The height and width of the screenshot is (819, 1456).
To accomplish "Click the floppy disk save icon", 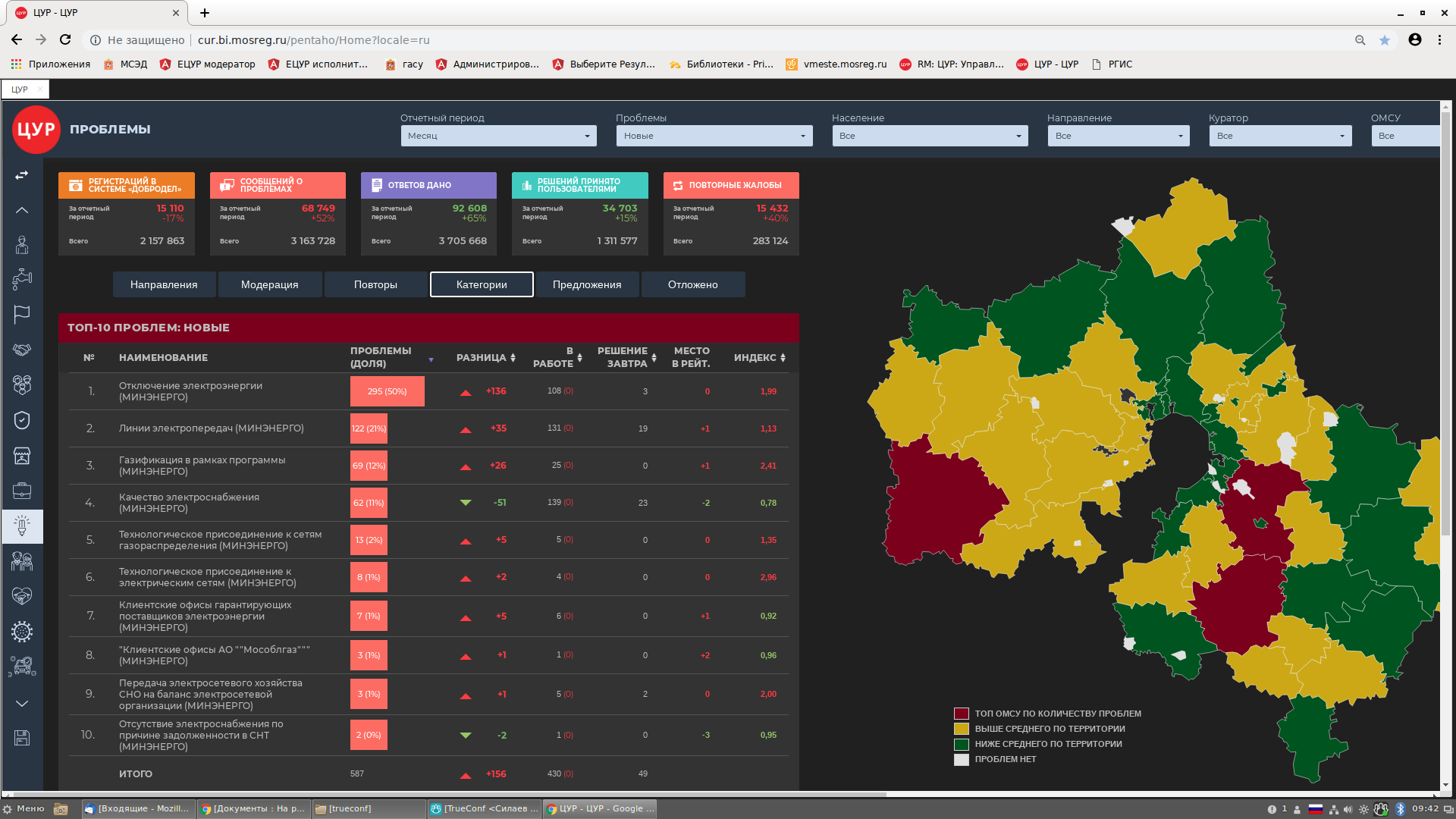I will coord(22,738).
